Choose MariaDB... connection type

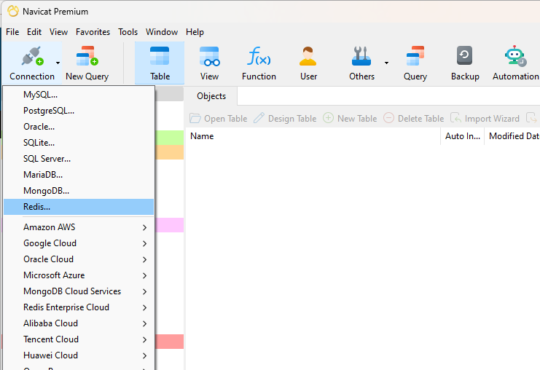tap(79, 175)
